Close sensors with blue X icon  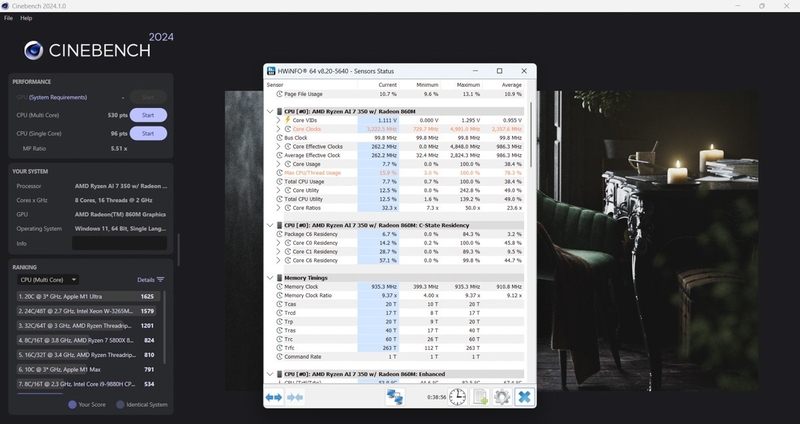click(524, 397)
